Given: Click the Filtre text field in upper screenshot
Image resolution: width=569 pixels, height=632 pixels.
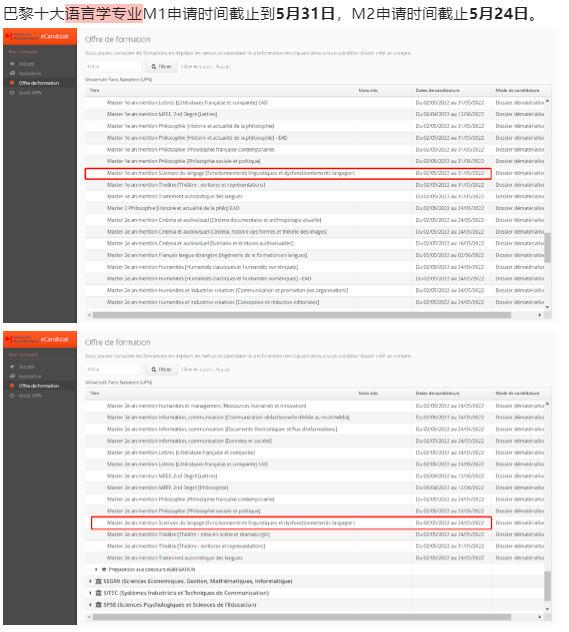Looking at the screenshot, I should point(113,67).
